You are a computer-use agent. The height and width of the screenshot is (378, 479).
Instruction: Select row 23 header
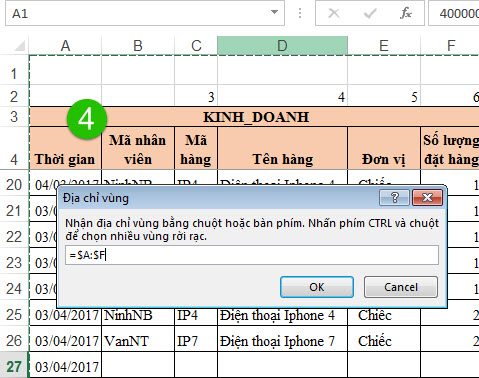click(14, 261)
